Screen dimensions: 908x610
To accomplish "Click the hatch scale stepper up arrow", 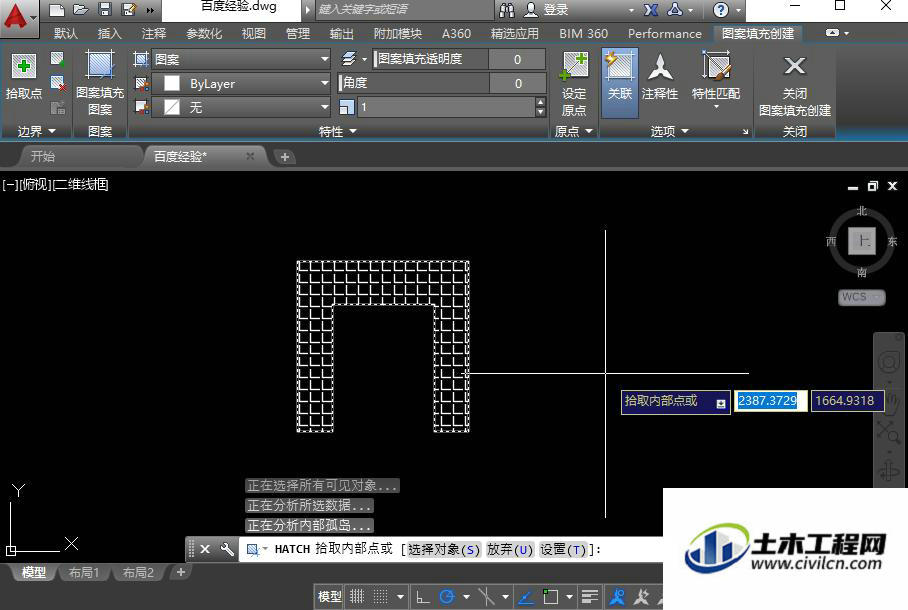I will [540, 103].
